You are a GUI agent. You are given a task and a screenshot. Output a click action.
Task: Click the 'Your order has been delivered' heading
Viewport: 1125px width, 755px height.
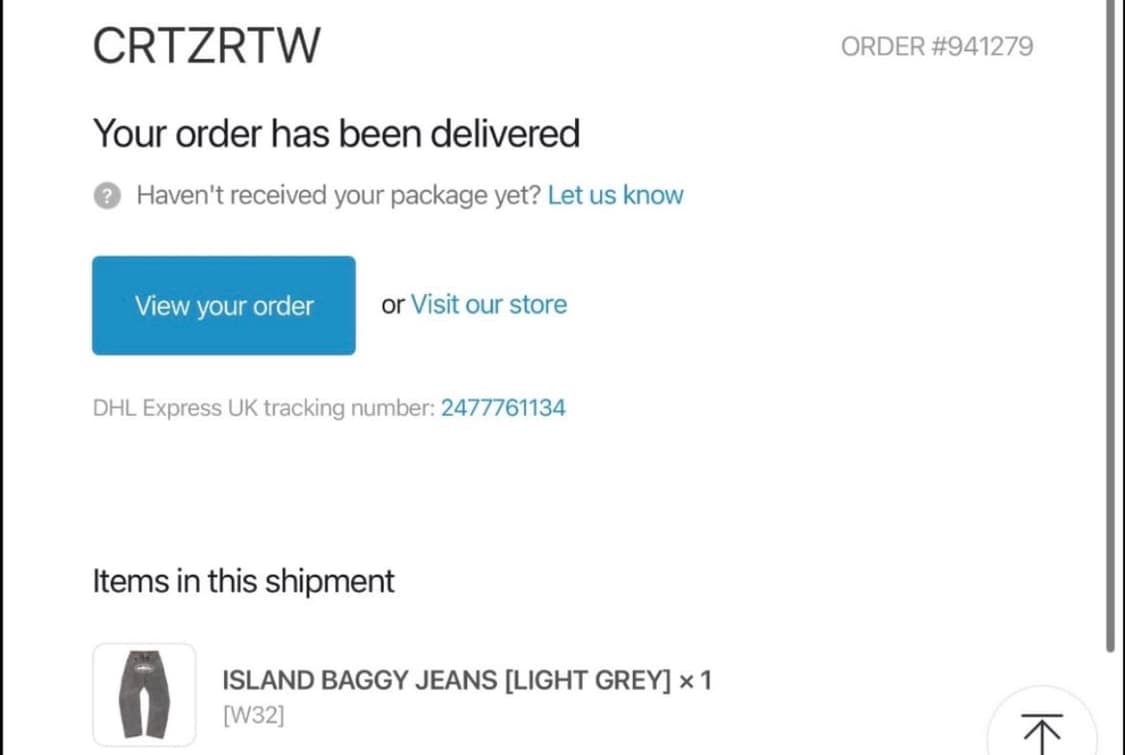click(336, 133)
